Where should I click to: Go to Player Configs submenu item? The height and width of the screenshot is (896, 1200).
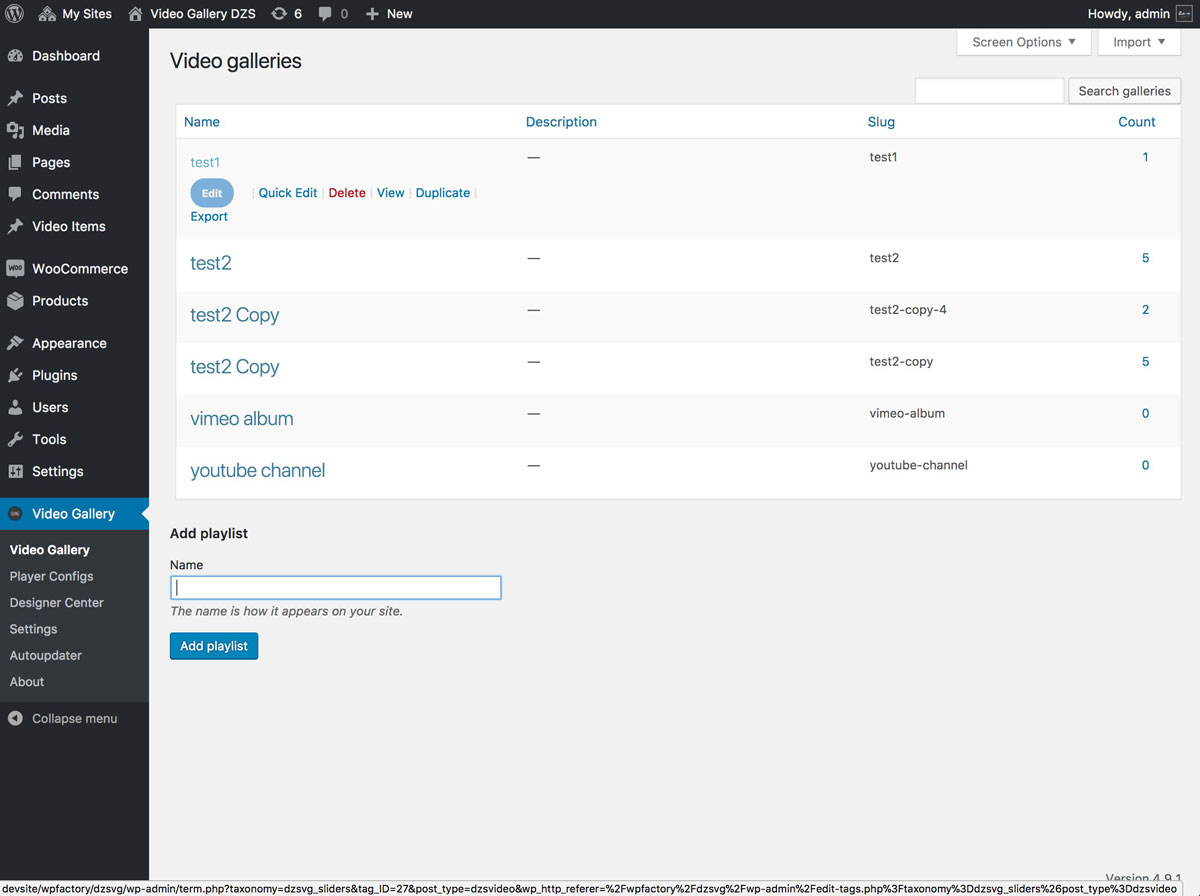(x=51, y=576)
